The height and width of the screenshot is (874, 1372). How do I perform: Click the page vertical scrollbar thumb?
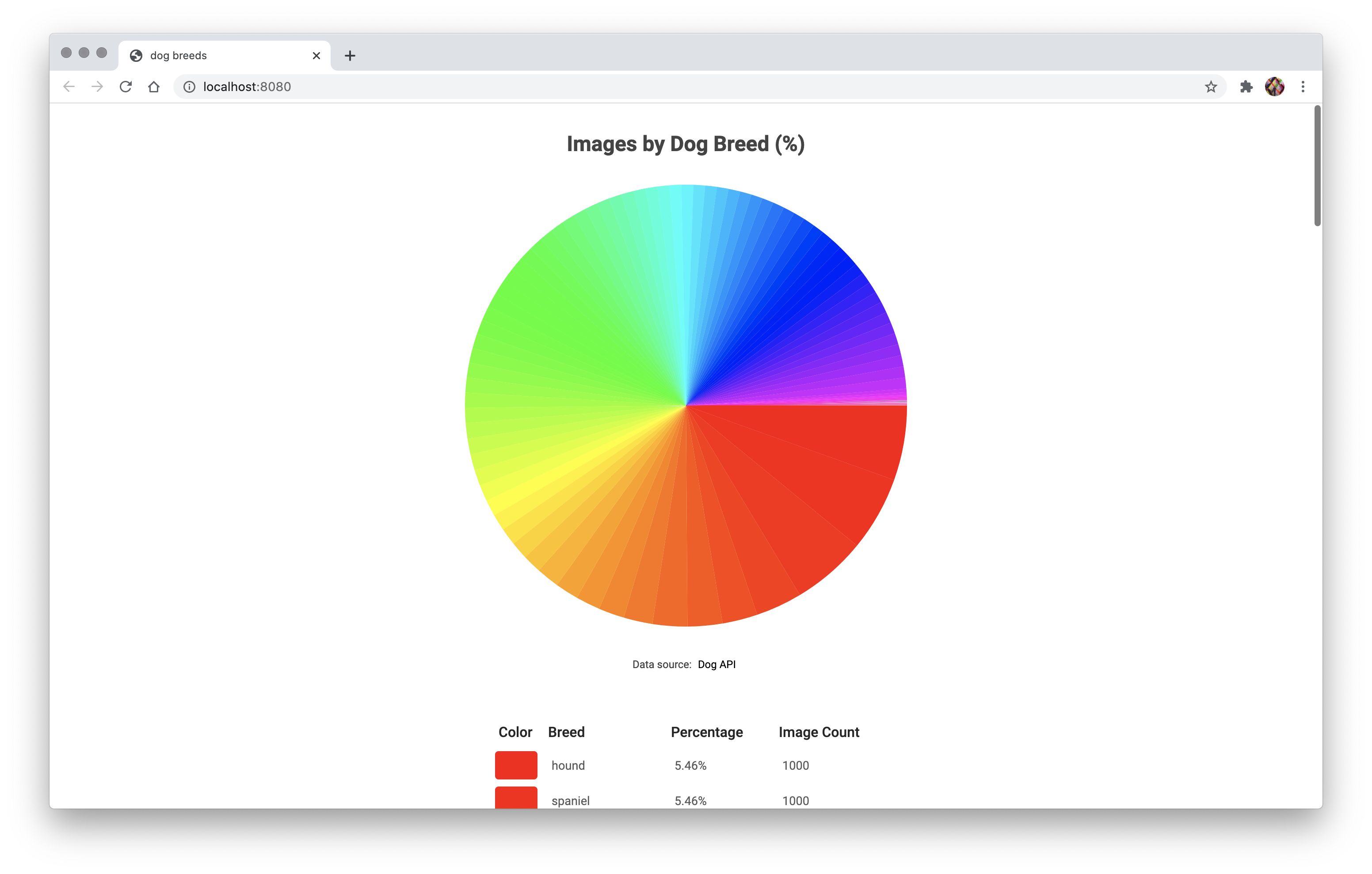coord(1317,165)
